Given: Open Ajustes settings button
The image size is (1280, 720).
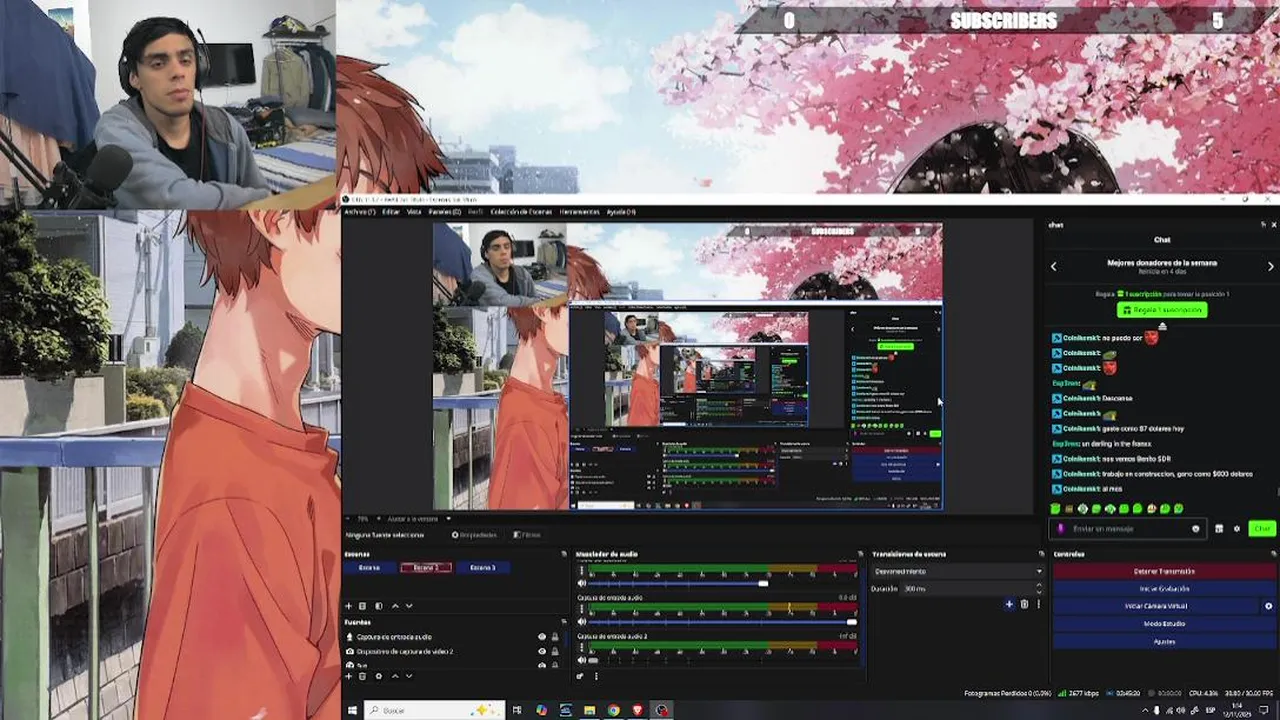Looking at the screenshot, I should click(1165, 642).
